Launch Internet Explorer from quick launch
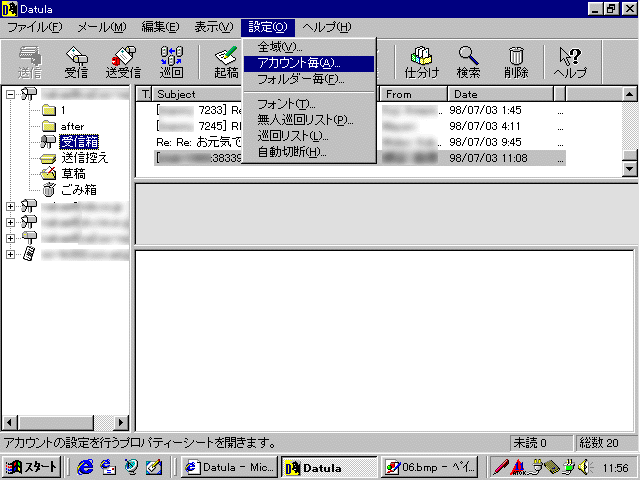Image resolution: width=640 pixels, height=480 pixels. click(85, 467)
